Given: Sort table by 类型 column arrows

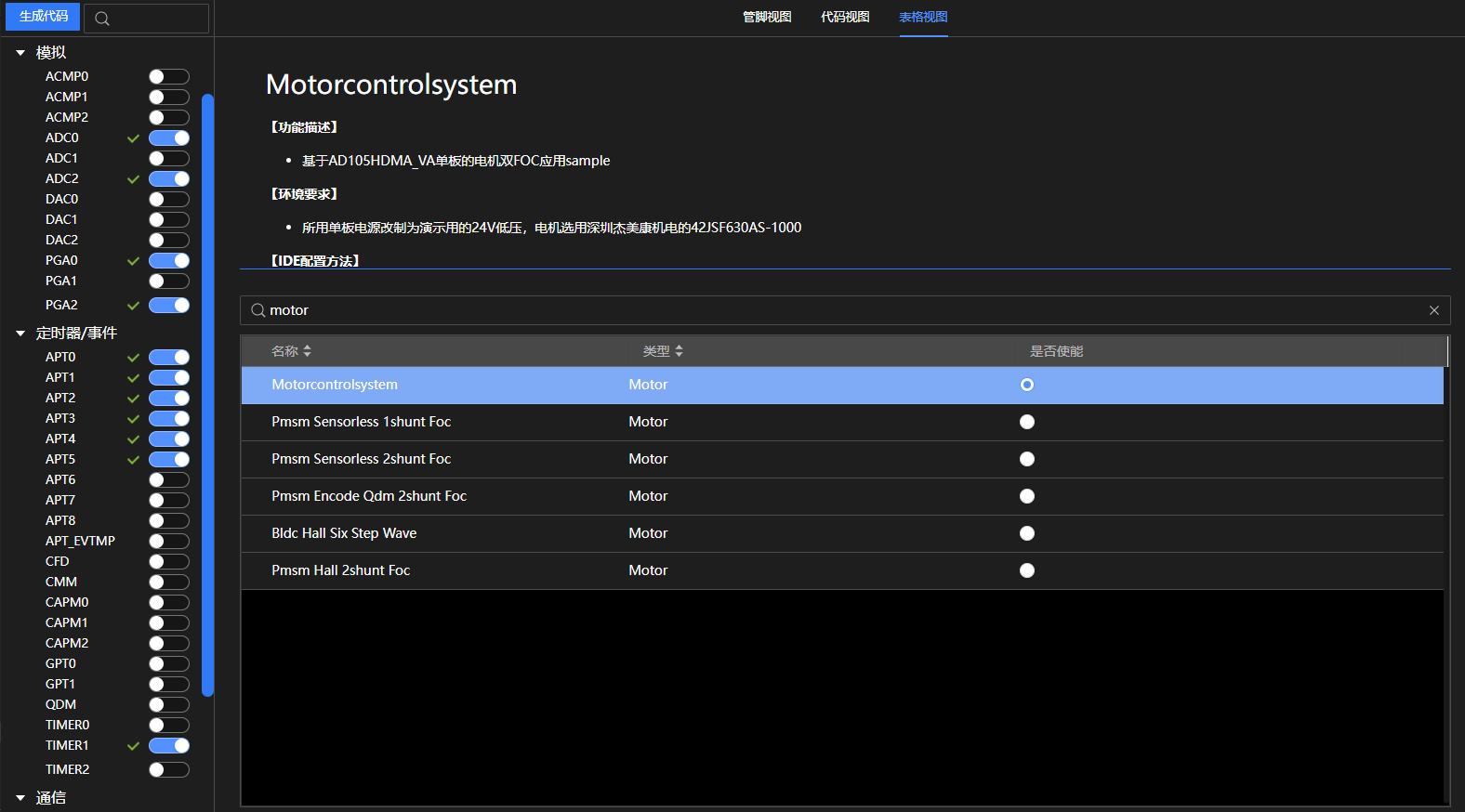Looking at the screenshot, I should (679, 351).
